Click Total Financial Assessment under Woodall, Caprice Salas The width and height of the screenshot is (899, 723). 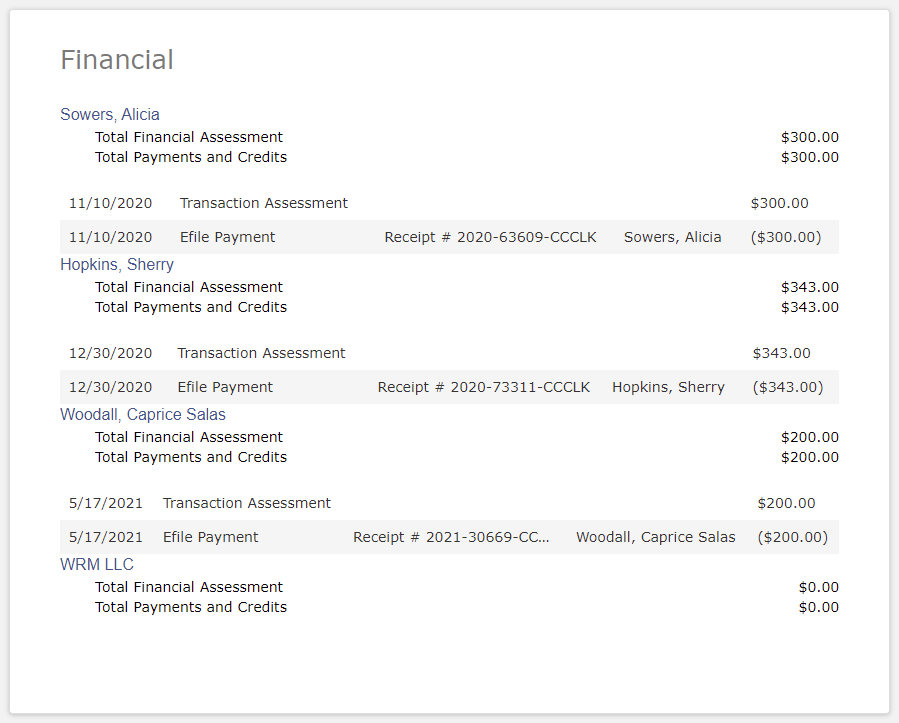pyautogui.click(x=189, y=437)
